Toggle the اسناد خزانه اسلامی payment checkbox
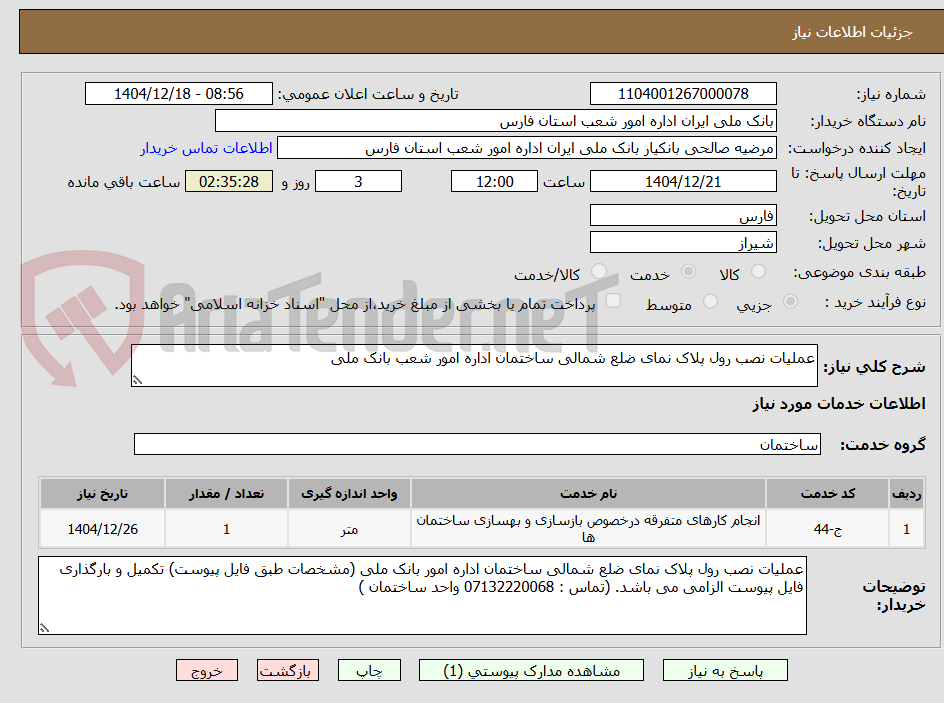The width and height of the screenshot is (944, 703). tap(613, 300)
